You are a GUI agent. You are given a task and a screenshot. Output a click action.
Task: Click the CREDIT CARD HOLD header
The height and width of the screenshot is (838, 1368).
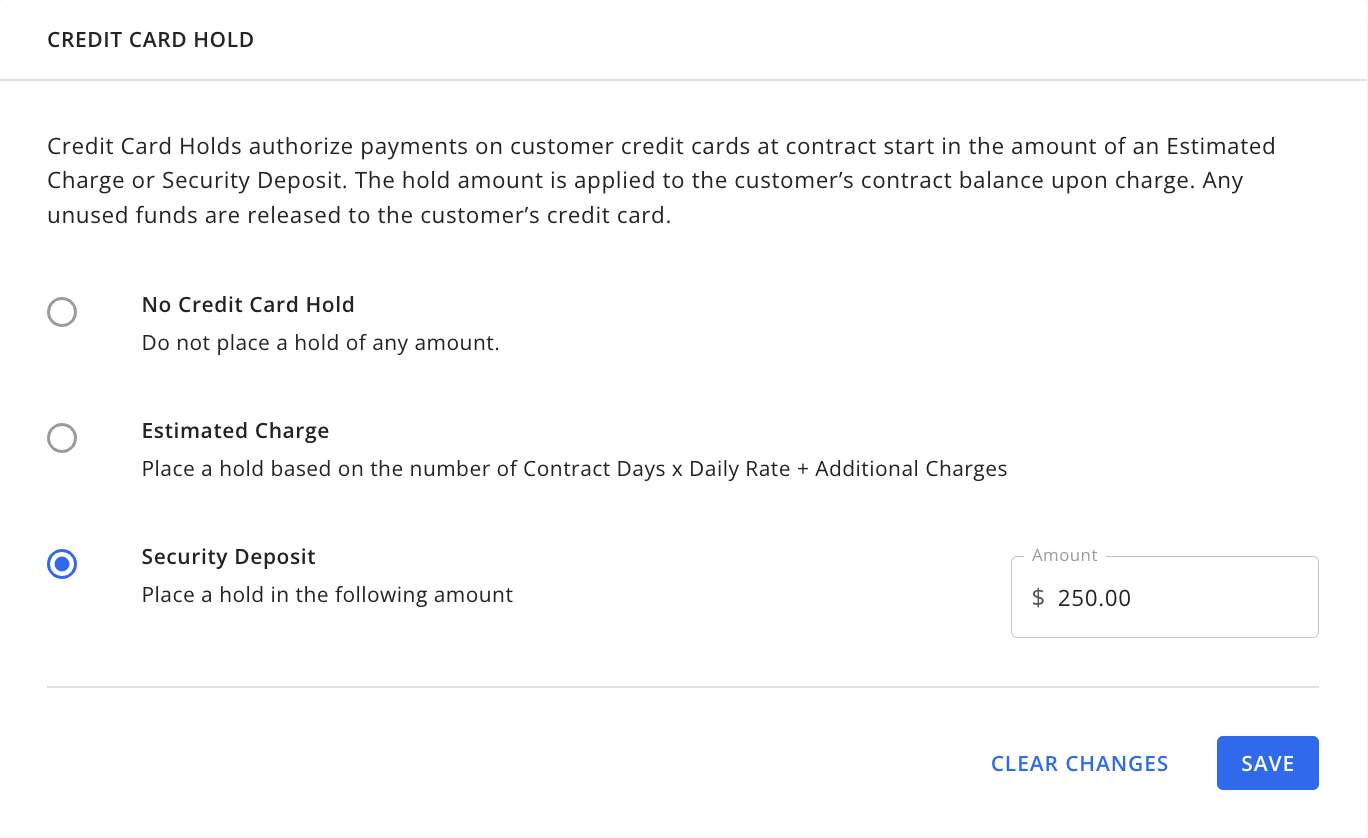150,39
